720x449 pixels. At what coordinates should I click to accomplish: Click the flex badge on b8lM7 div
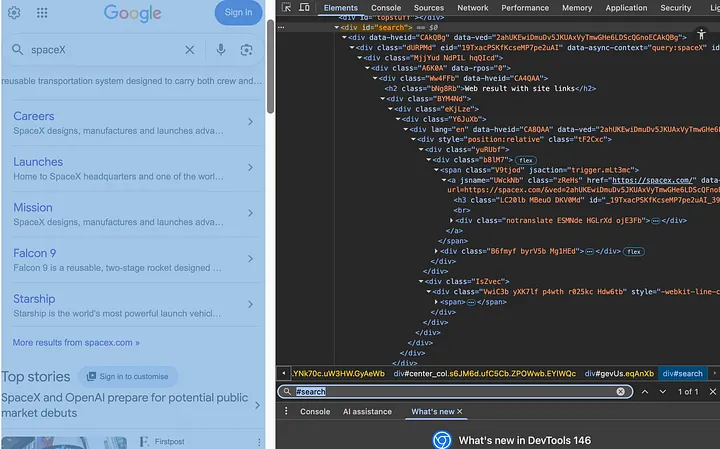[525, 160]
